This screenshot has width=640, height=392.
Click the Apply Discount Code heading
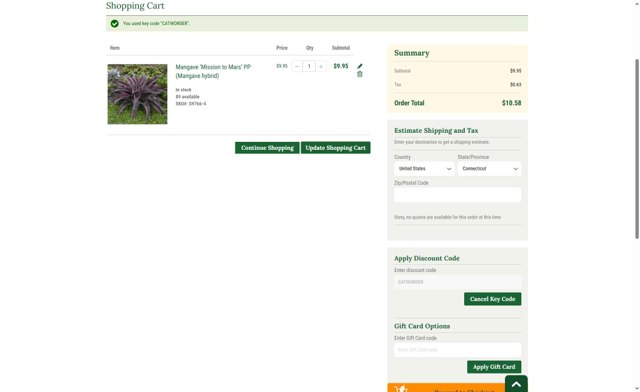(x=427, y=258)
